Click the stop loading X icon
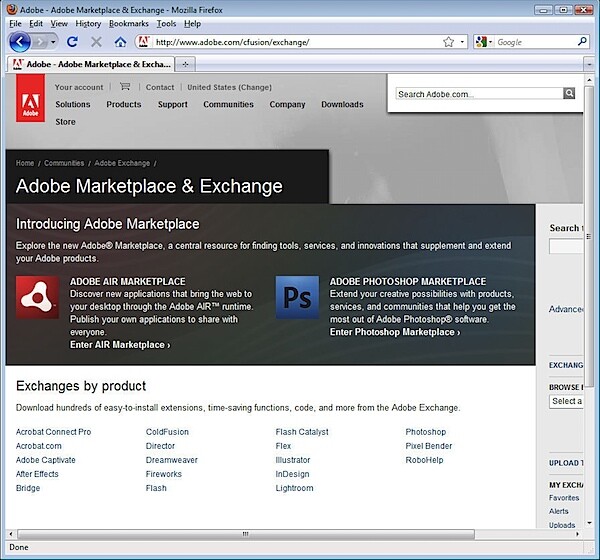Image resolution: width=600 pixels, height=560 pixels. click(x=96, y=42)
